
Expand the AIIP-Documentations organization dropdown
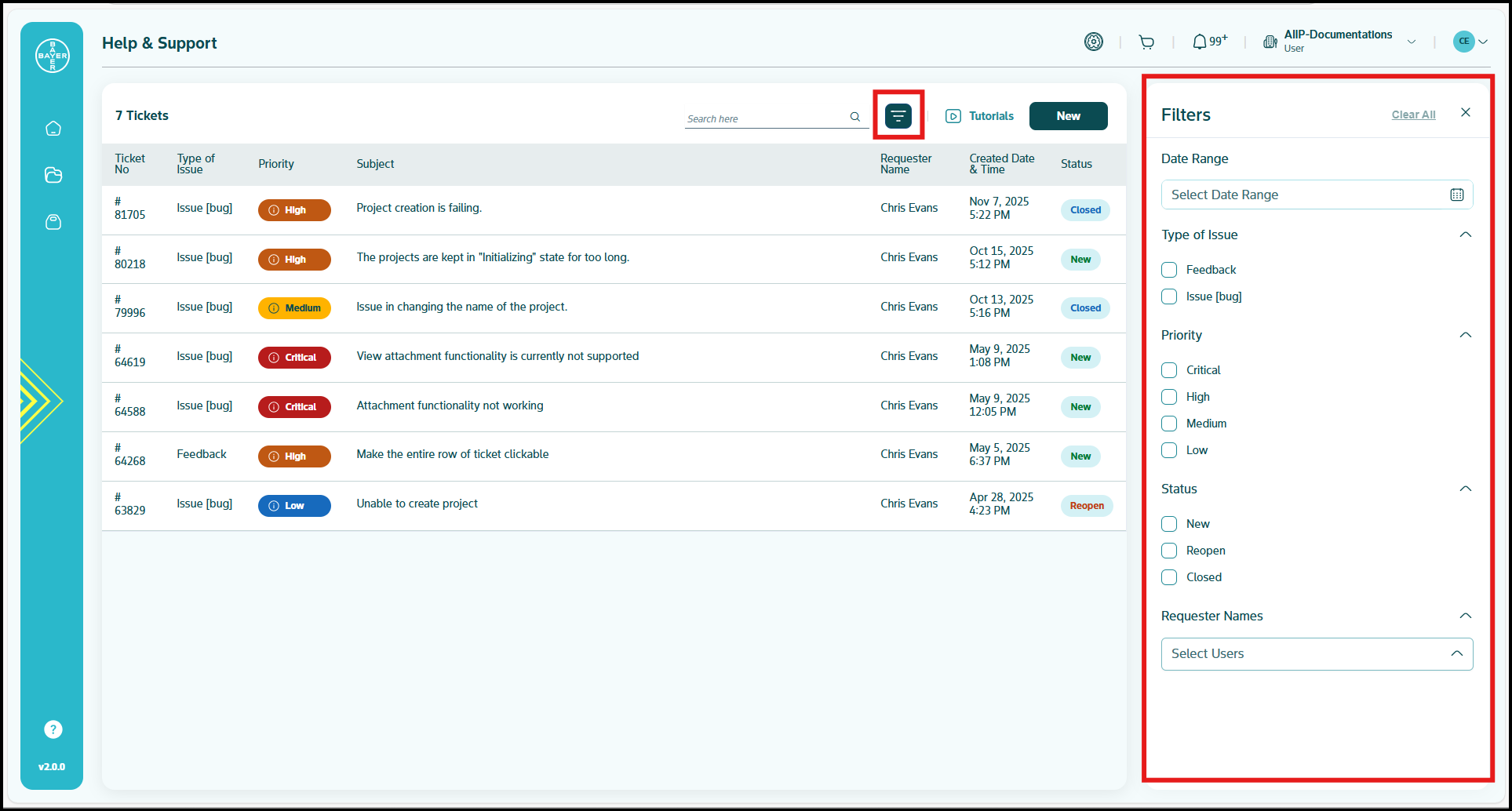tap(1411, 42)
